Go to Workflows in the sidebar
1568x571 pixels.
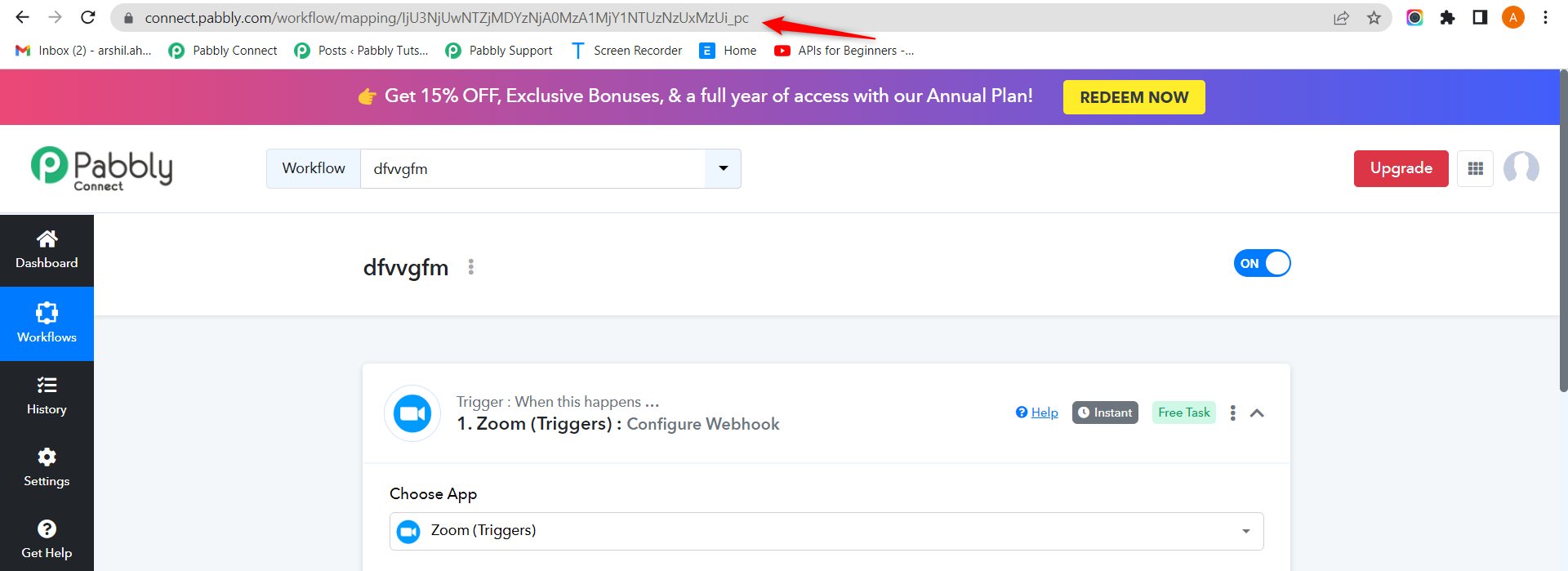coord(47,323)
